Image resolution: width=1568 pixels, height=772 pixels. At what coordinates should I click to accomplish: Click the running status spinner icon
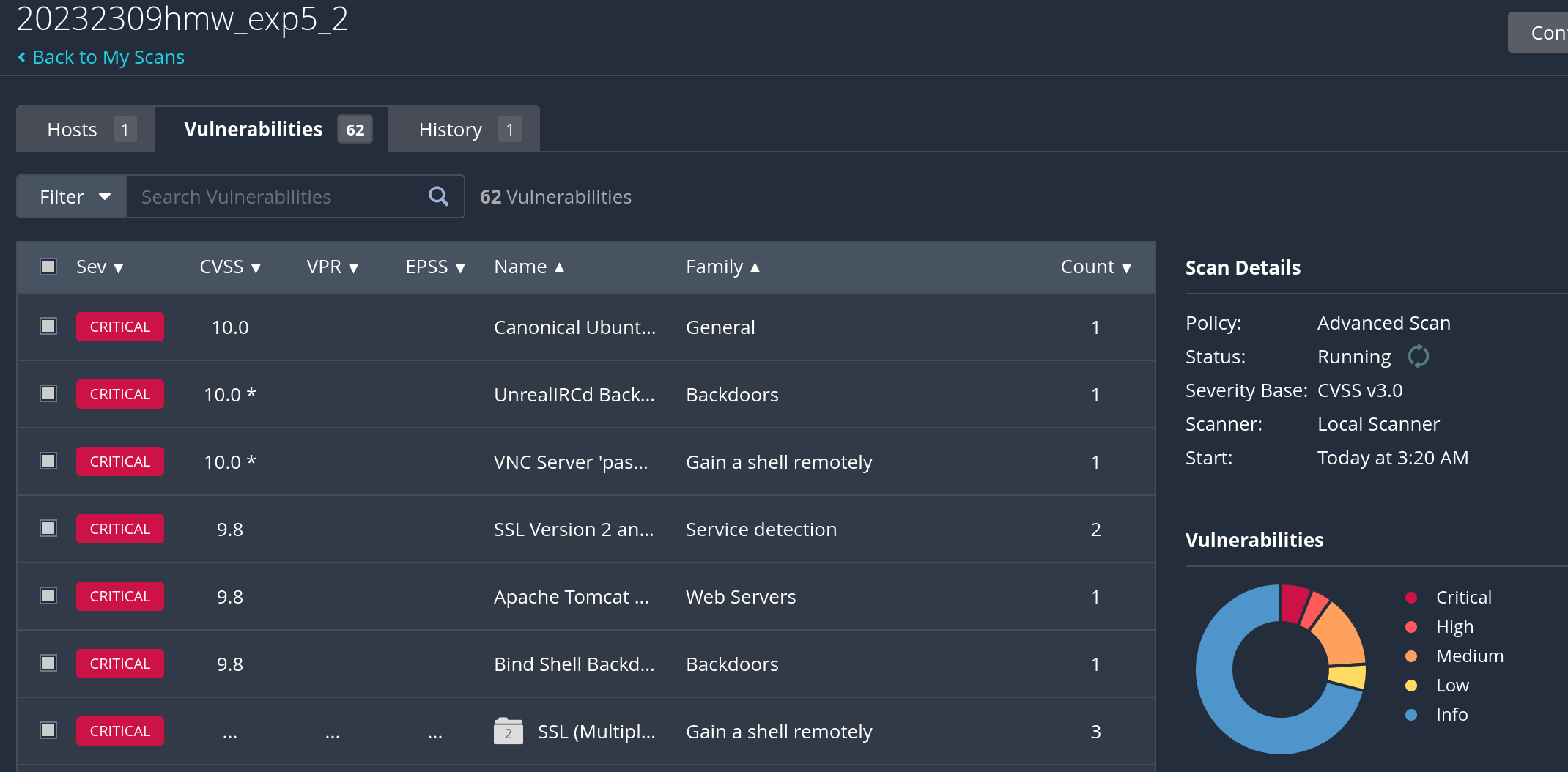tap(1418, 357)
